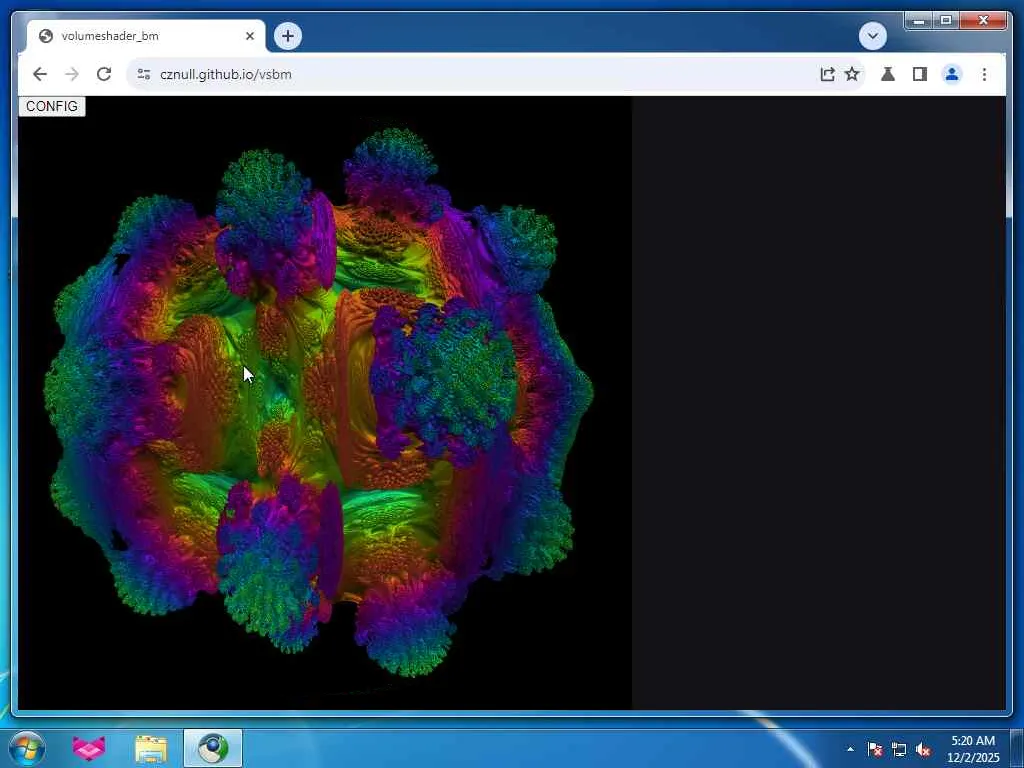Focus the address bar URL cznull.github.io/vsbm
Viewport: 1024px width, 768px height.
(225, 74)
